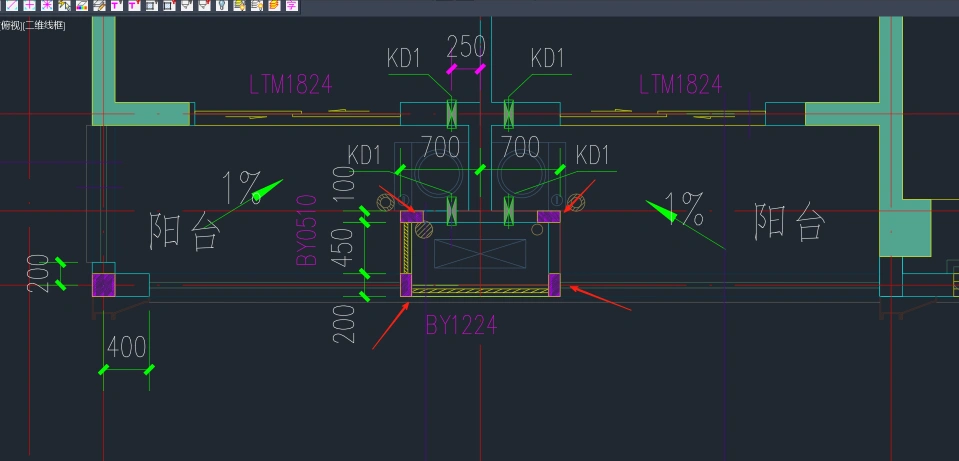
Task: Open the 俯视 view direction menu
Action: pos(11,25)
